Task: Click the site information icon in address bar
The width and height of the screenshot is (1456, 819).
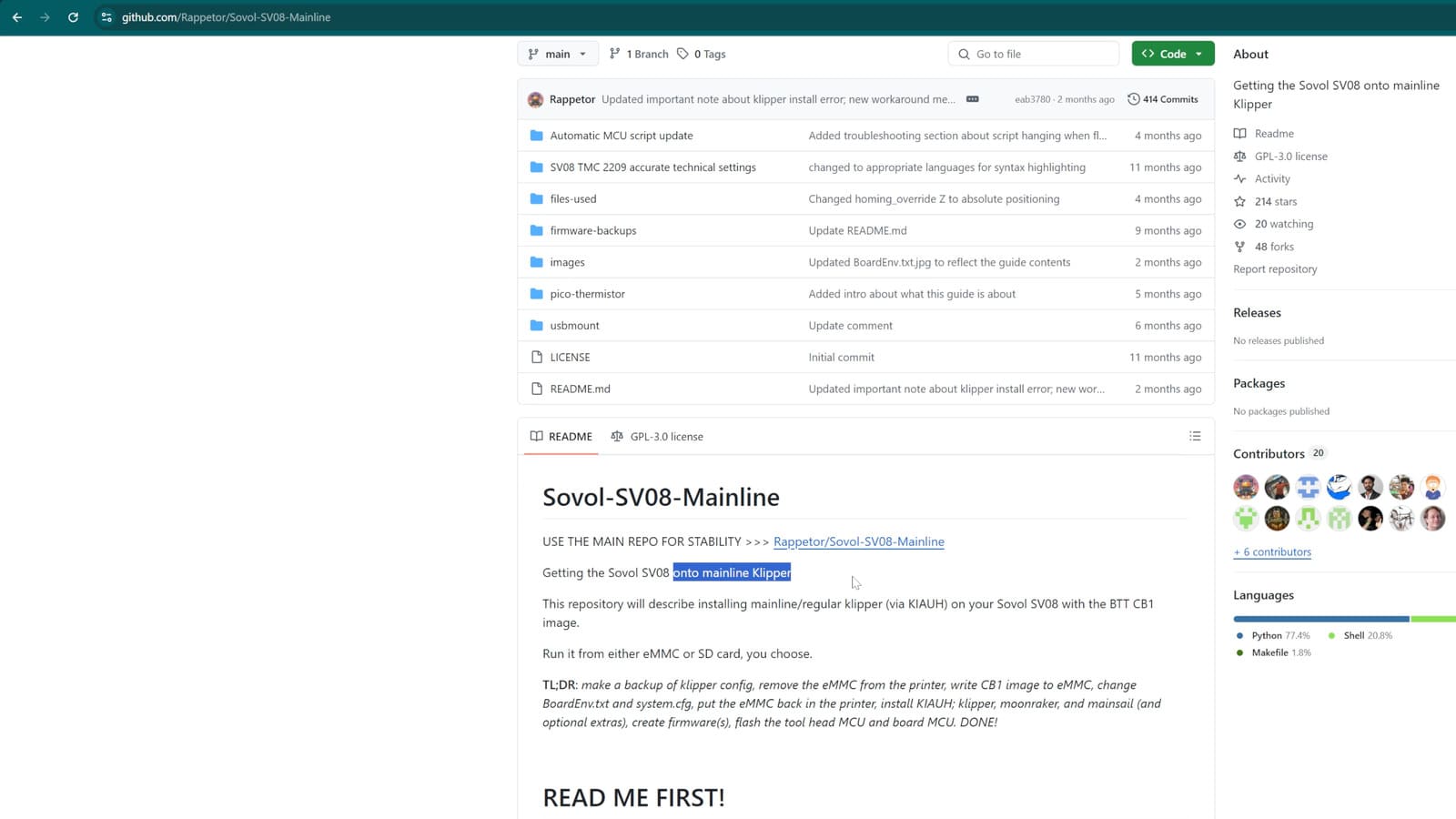Action: [106, 17]
